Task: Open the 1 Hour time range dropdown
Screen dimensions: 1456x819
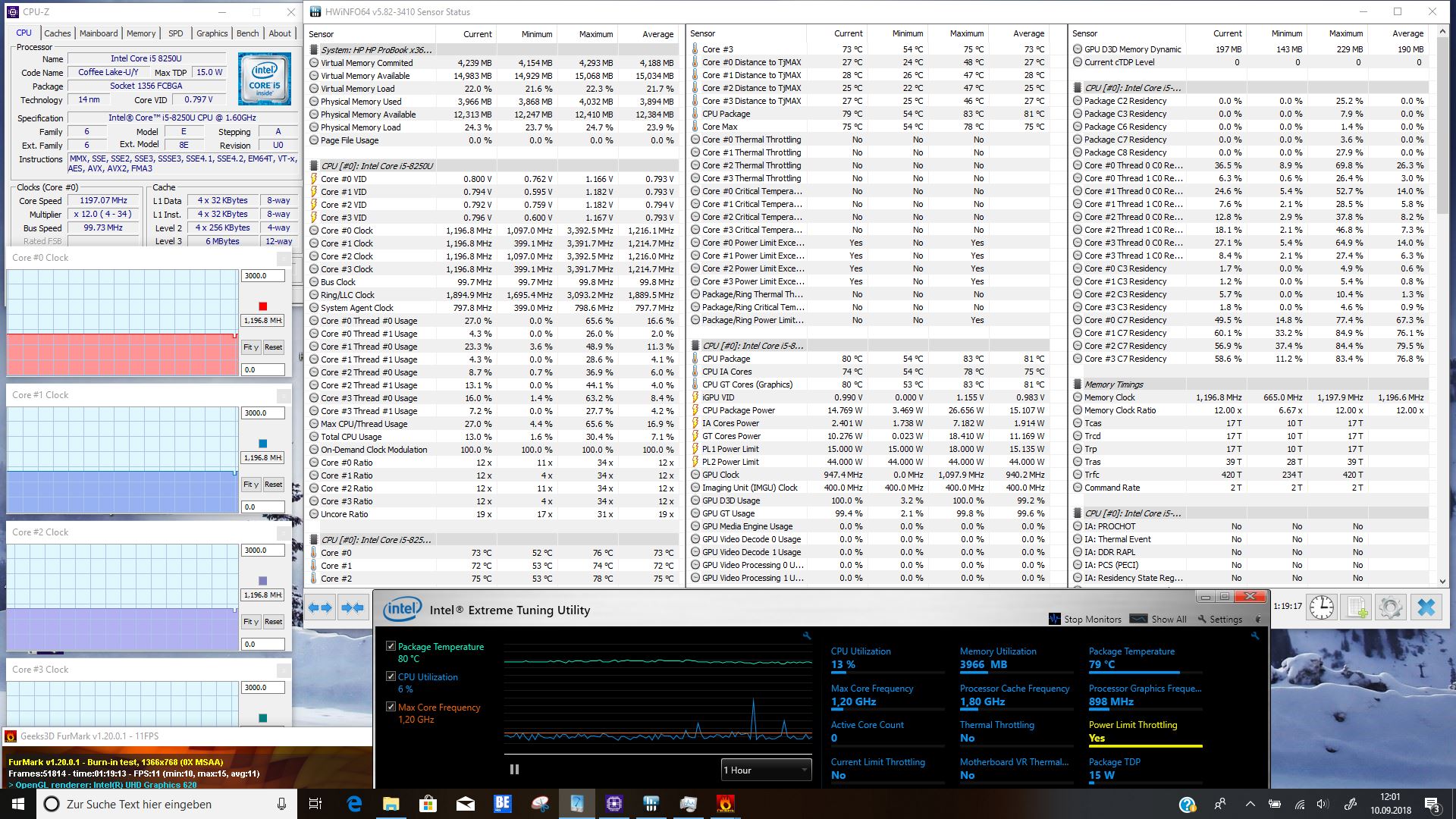Action: 766,770
